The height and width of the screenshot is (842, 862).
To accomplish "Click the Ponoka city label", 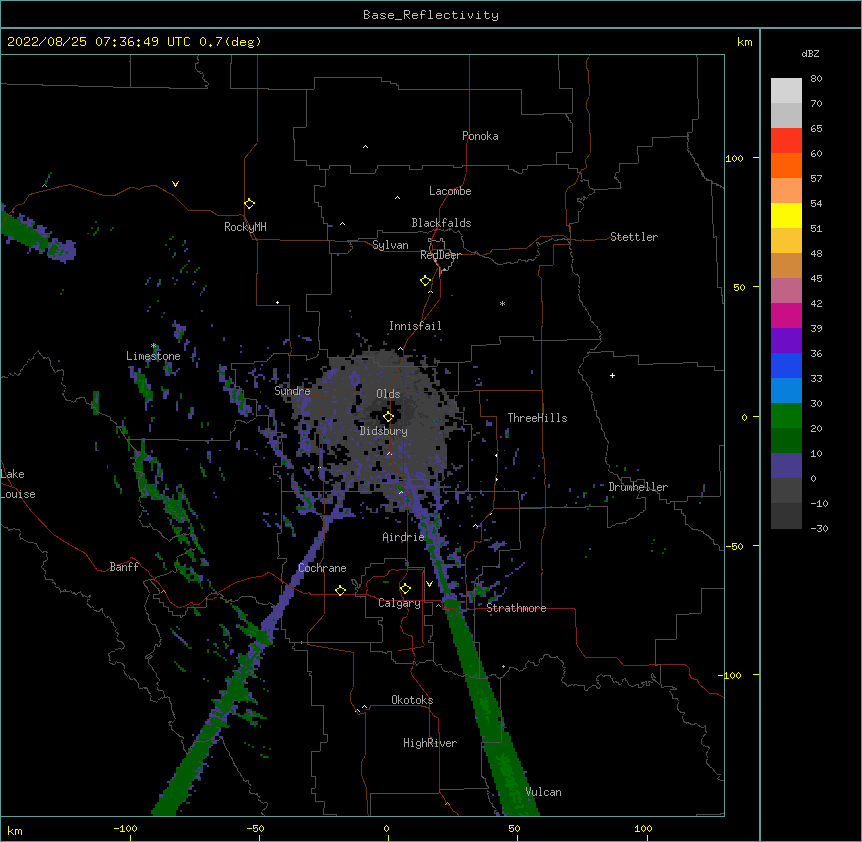I will pos(480,136).
